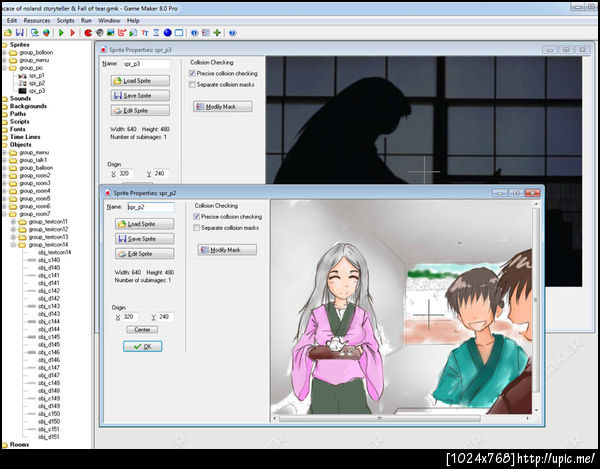Click Modify Mask in spr_p2 window
The height and width of the screenshot is (469, 600).
[227, 250]
